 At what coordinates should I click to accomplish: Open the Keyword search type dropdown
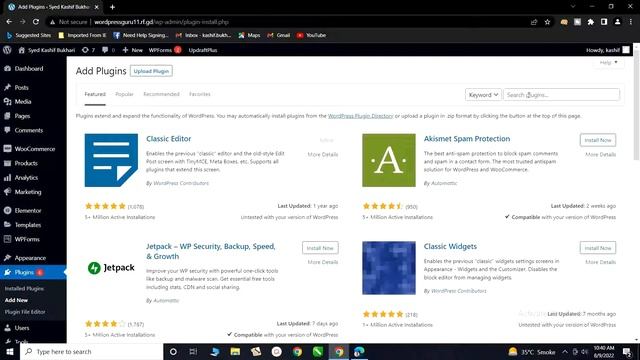483,95
